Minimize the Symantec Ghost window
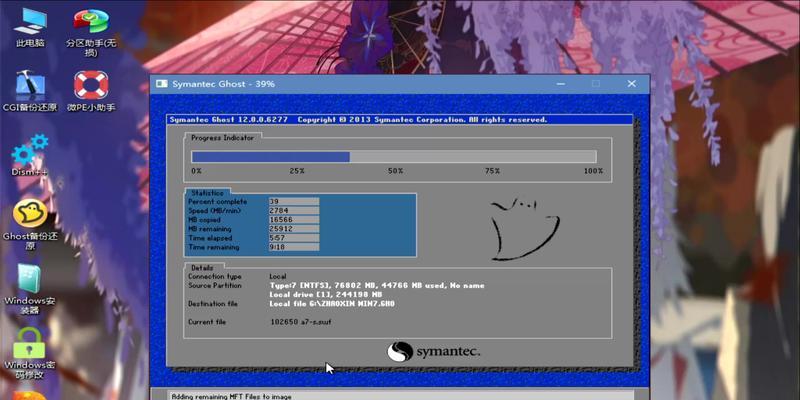 (x=560, y=84)
